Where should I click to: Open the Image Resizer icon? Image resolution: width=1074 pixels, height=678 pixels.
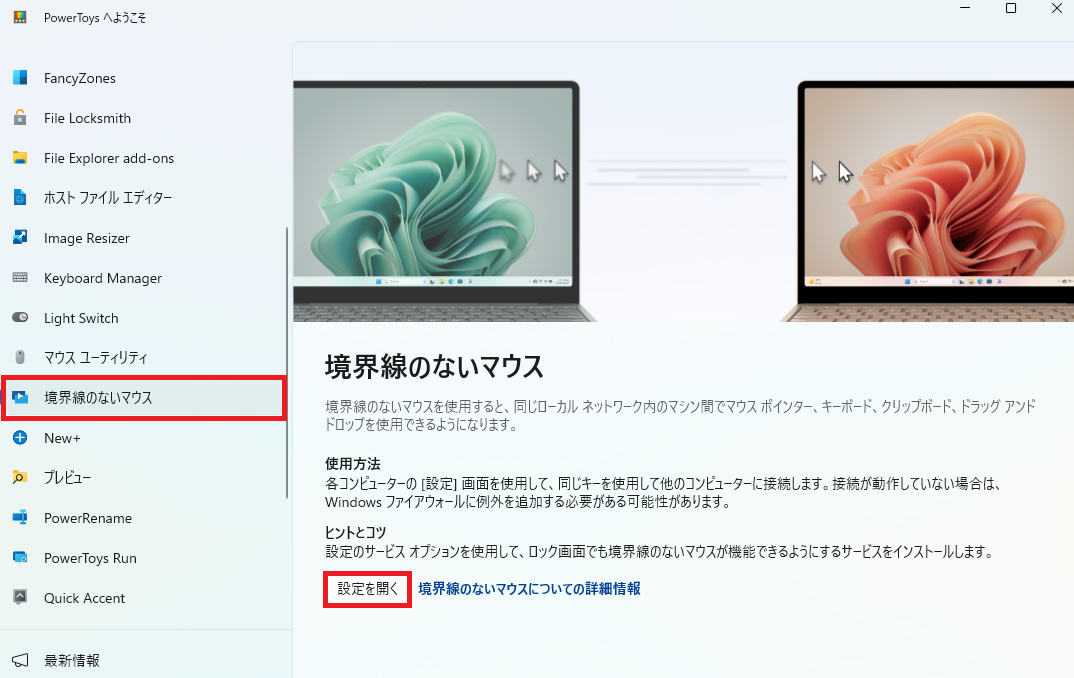pyautogui.click(x=20, y=238)
